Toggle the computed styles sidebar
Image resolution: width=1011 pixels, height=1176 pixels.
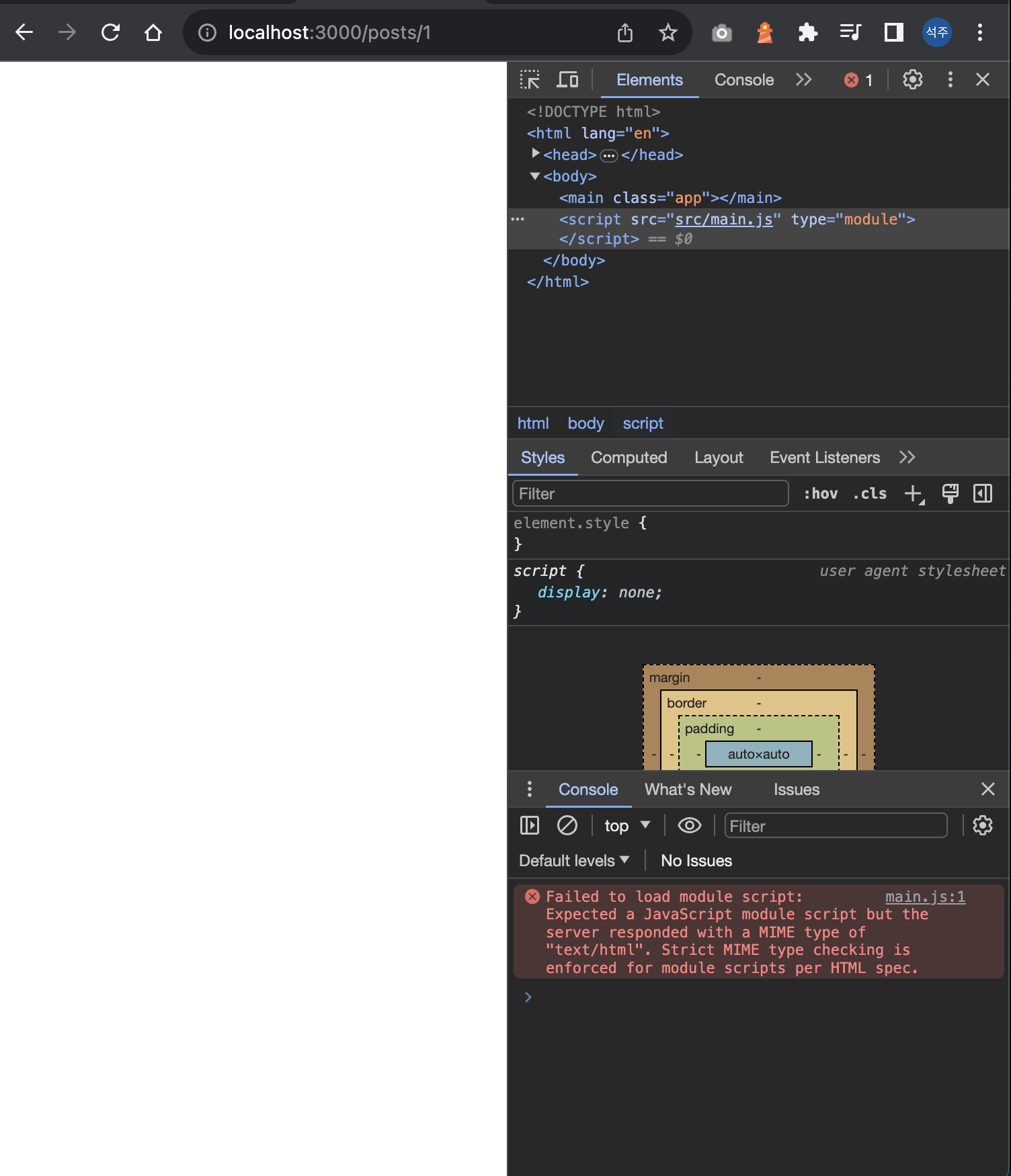tap(983, 493)
